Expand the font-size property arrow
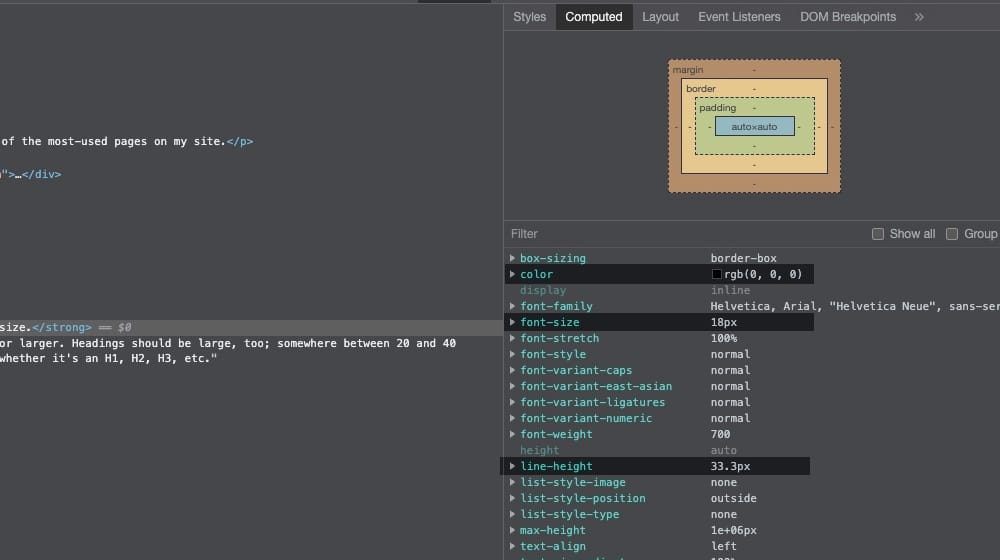This screenshot has width=1000, height=560. (513, 322)
